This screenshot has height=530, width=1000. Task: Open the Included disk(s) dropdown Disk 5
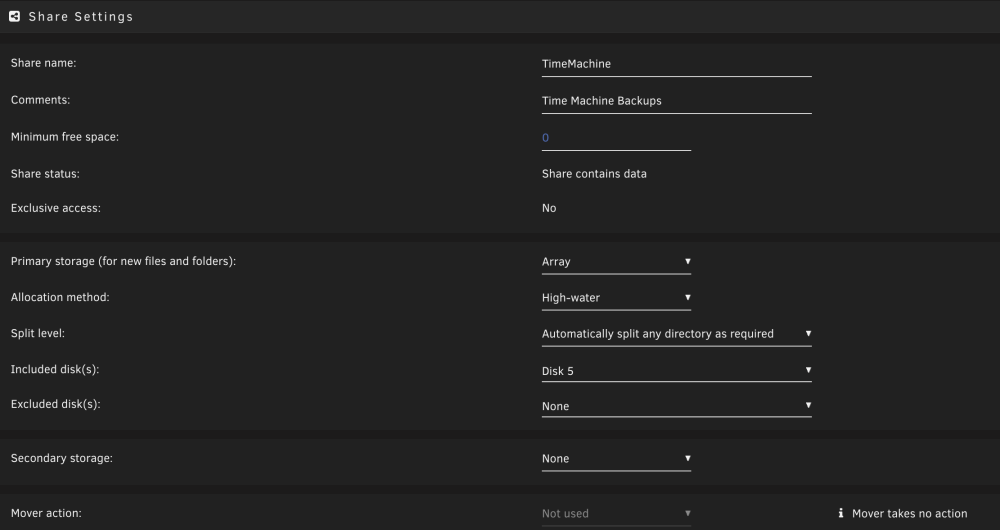coord(676,371)
